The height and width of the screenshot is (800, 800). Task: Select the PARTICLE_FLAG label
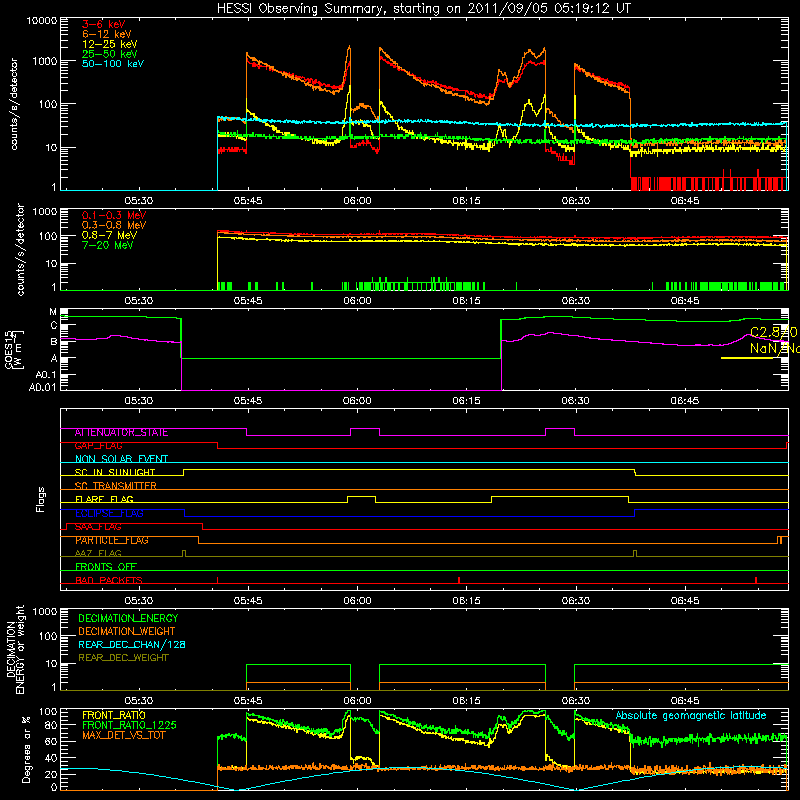tap(112, 540)
